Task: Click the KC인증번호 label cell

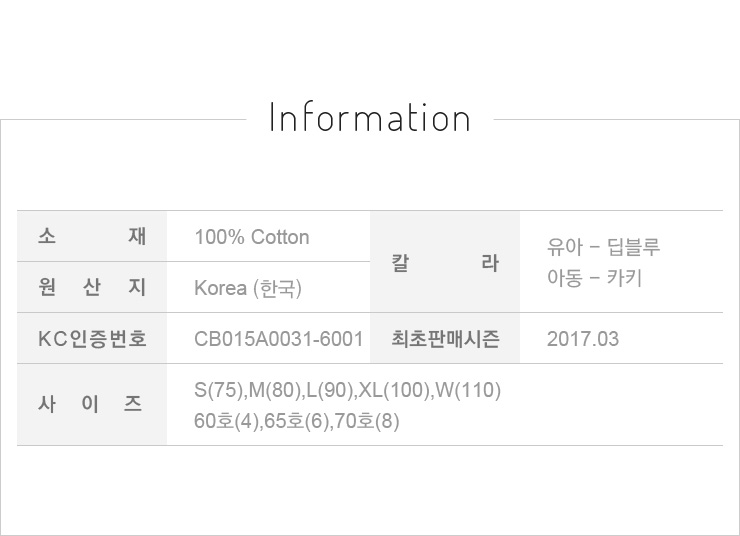Action: point(92,339)
